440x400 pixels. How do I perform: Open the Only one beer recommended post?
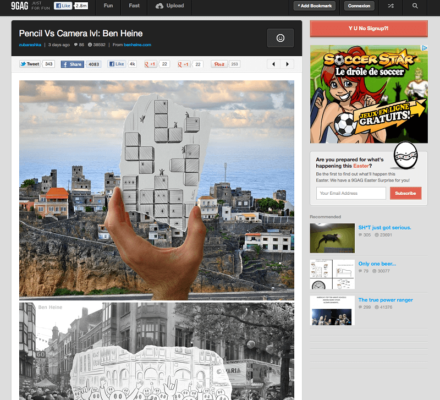pos(377,264)
